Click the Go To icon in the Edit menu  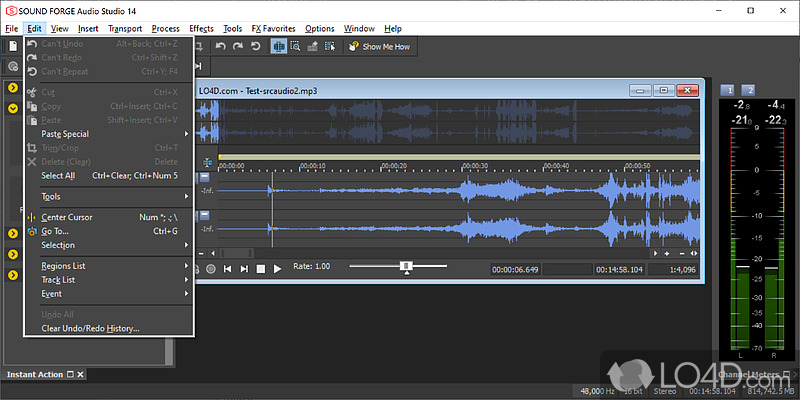pos(31,231)
